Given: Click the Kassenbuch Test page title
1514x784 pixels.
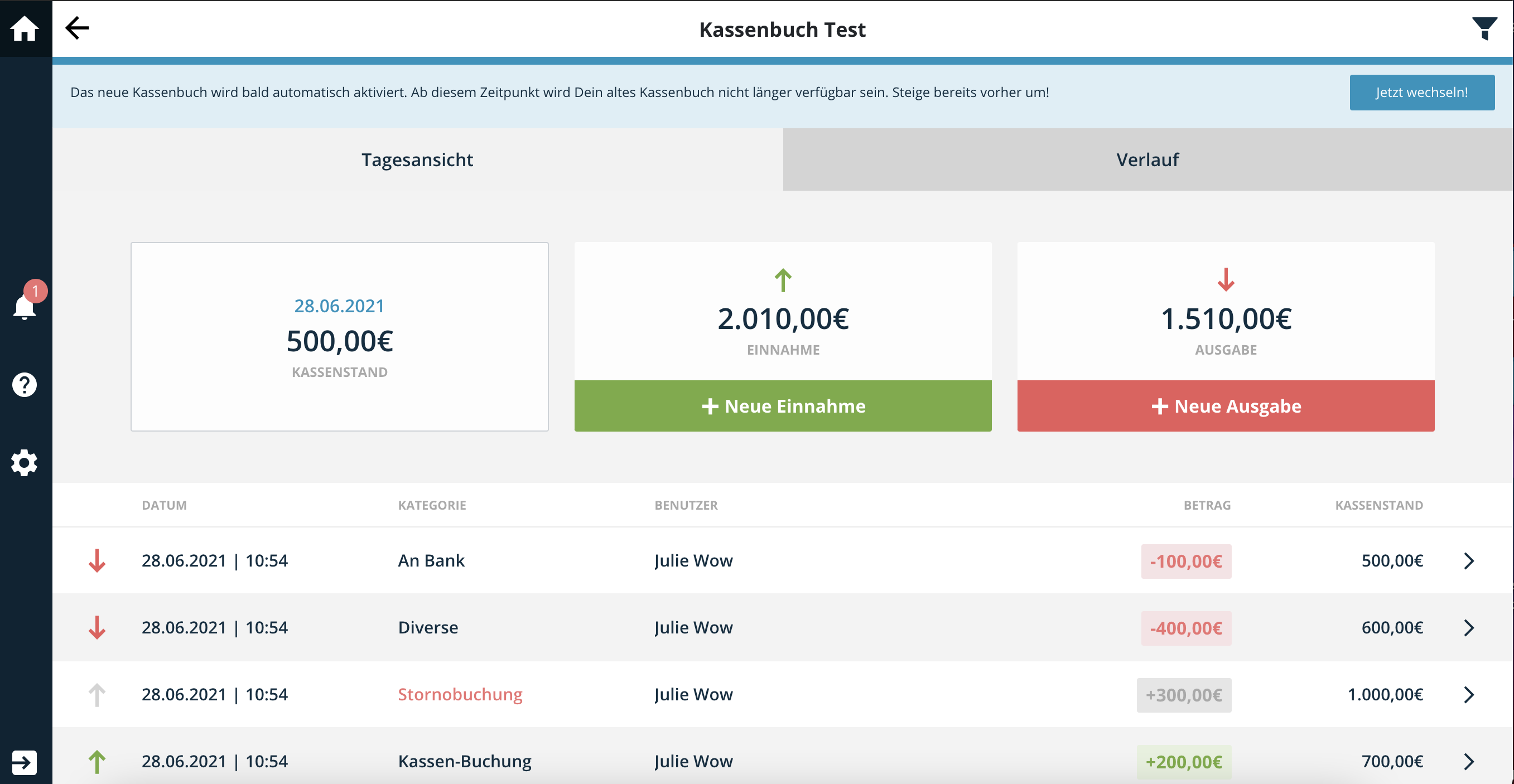Looking at the screenshot, I should tap(782, 30).
